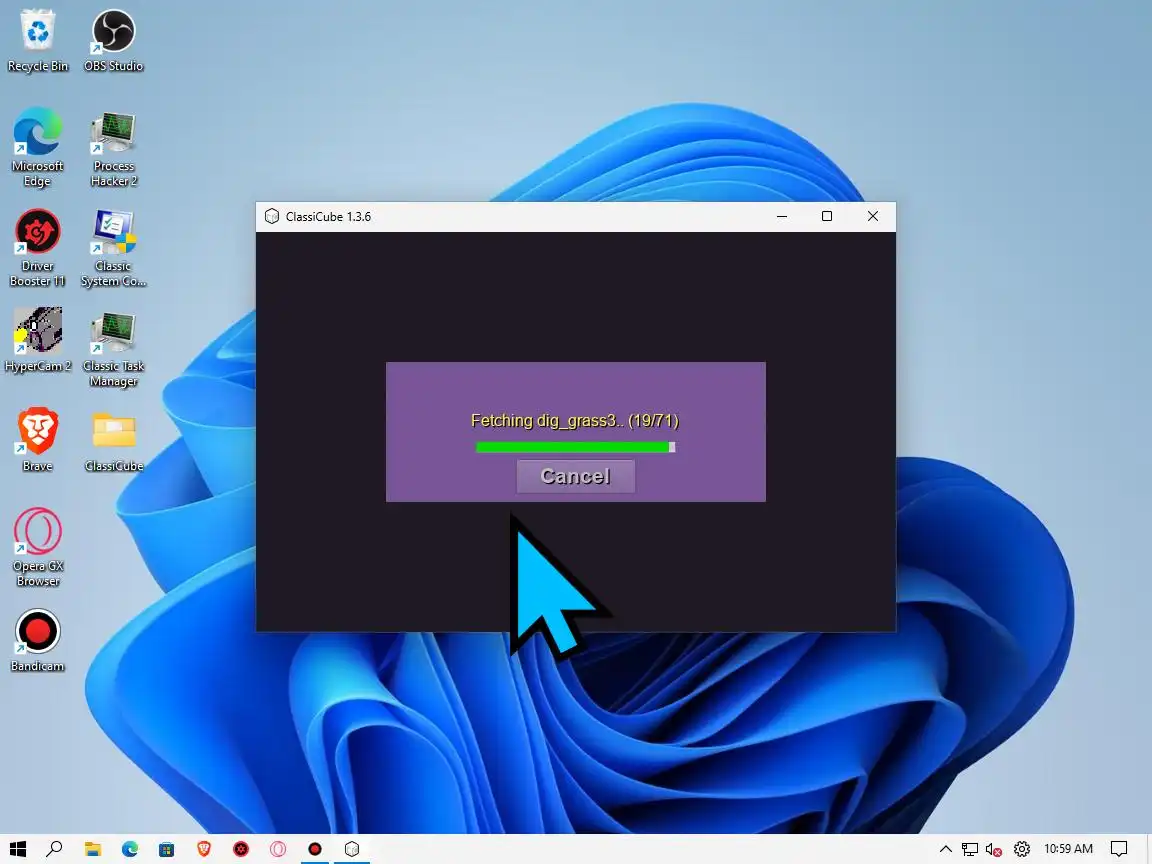Image resolution: width=1152 pixels, height=864 pixels.
Task: Open Driver Booster from the taskbar
Action: (241, 849)
